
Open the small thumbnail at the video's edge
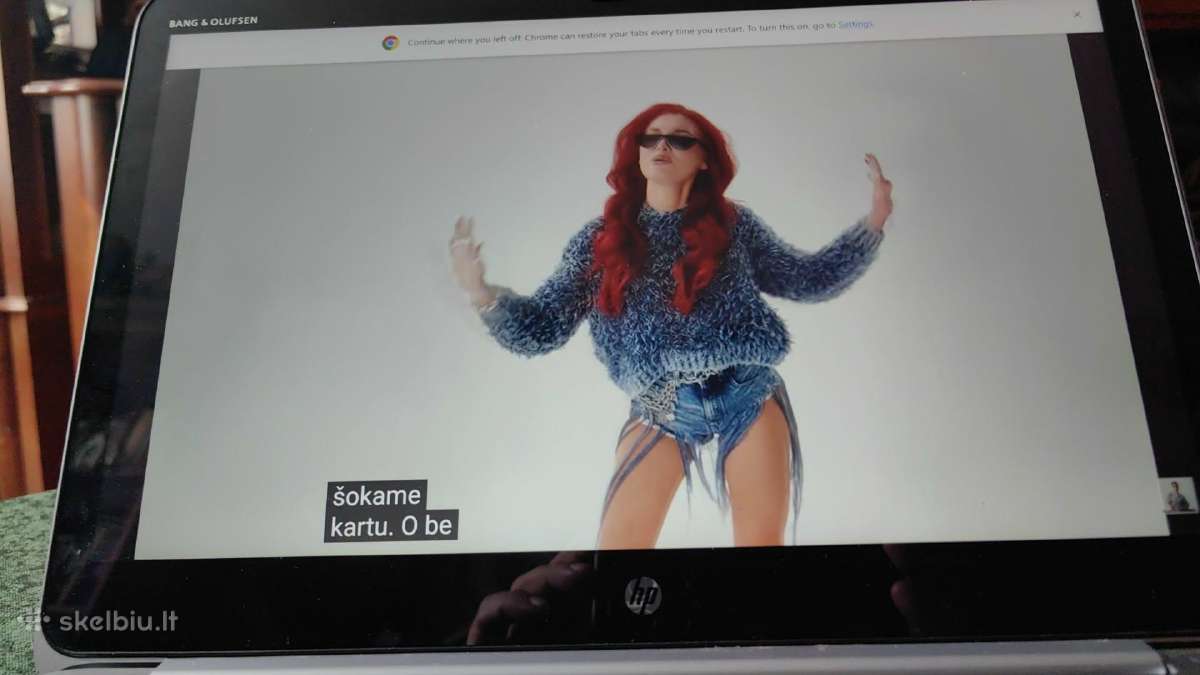[x=1178, y=496]
